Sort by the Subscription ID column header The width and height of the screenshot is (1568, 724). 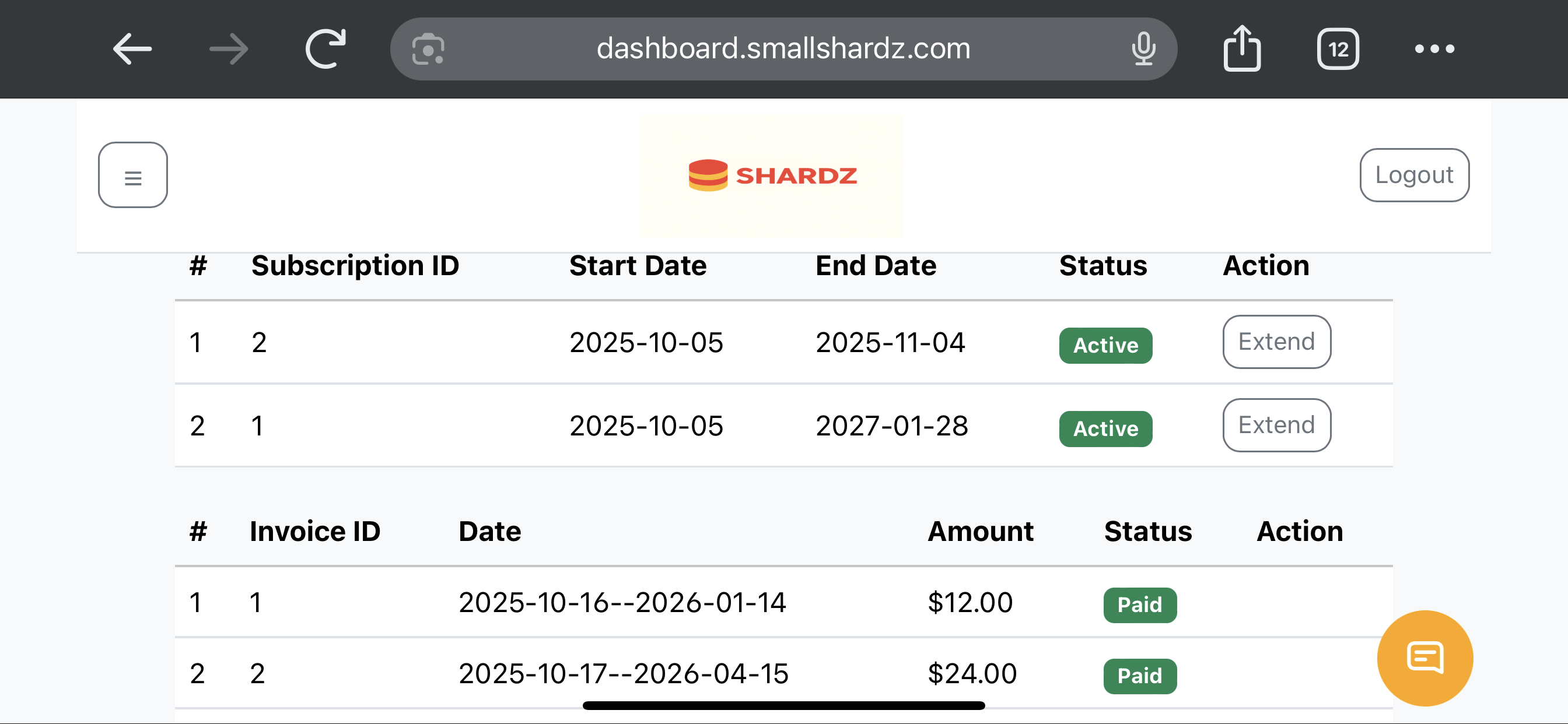[x=355, y=266]
